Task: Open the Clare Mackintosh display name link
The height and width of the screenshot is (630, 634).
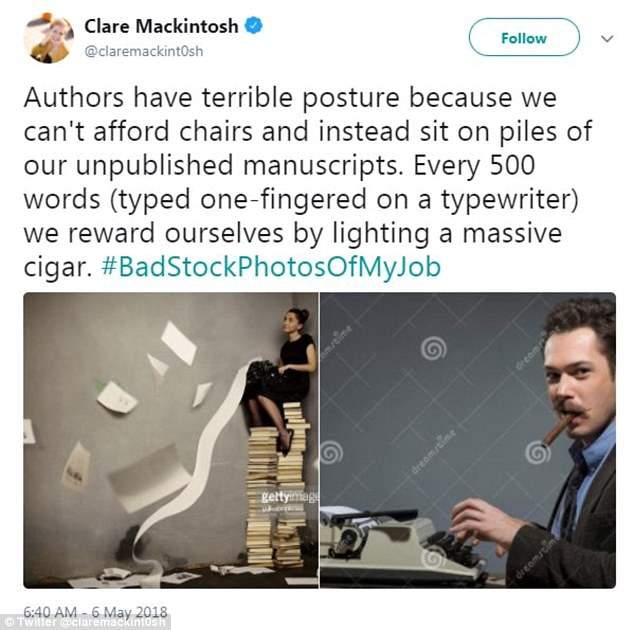Action: pyautogui.click(x=161, y=26)
